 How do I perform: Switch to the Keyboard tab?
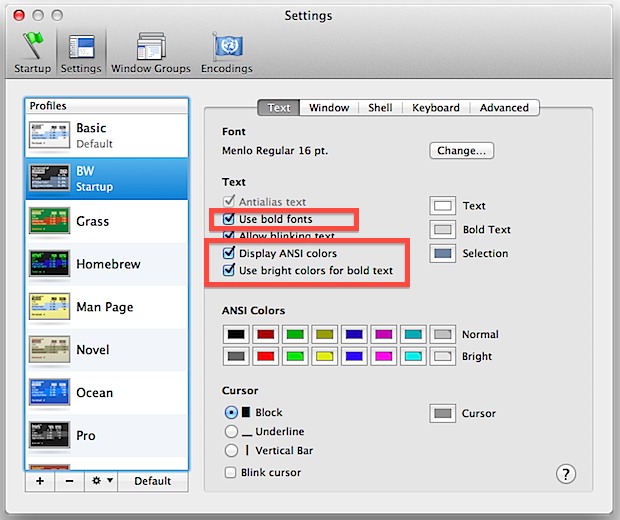pyautogui.click(x=436, y=108)
